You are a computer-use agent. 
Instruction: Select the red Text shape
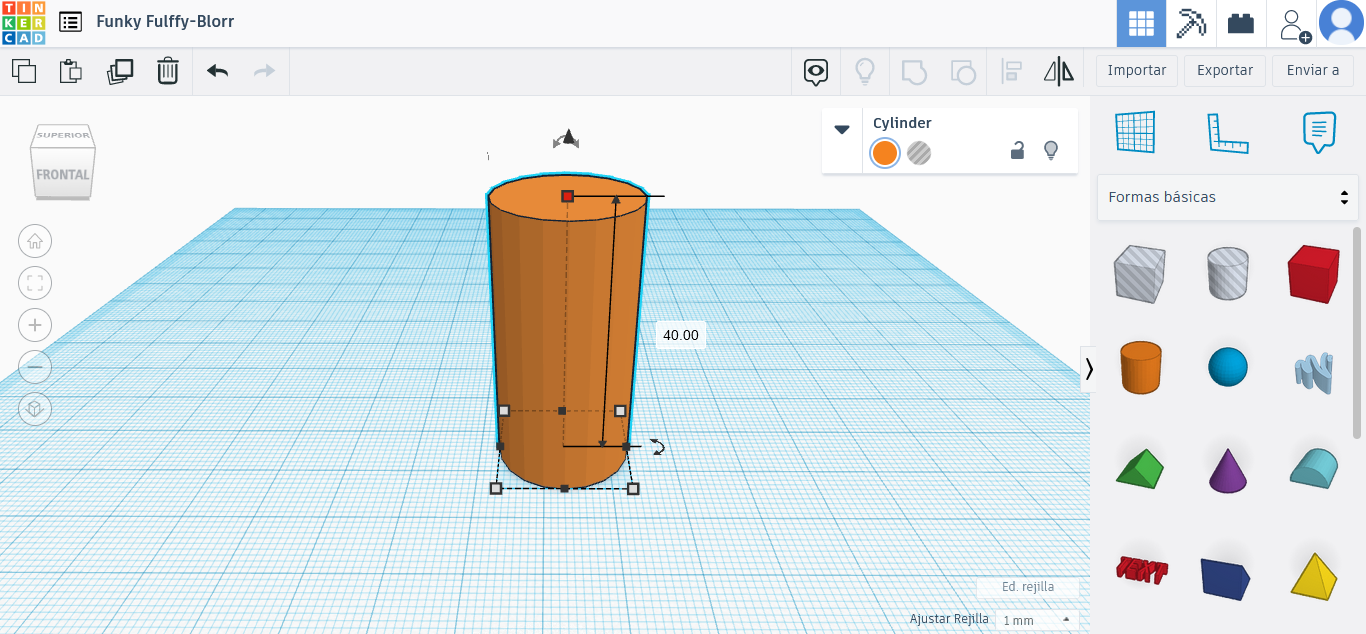click(1141, 570)
